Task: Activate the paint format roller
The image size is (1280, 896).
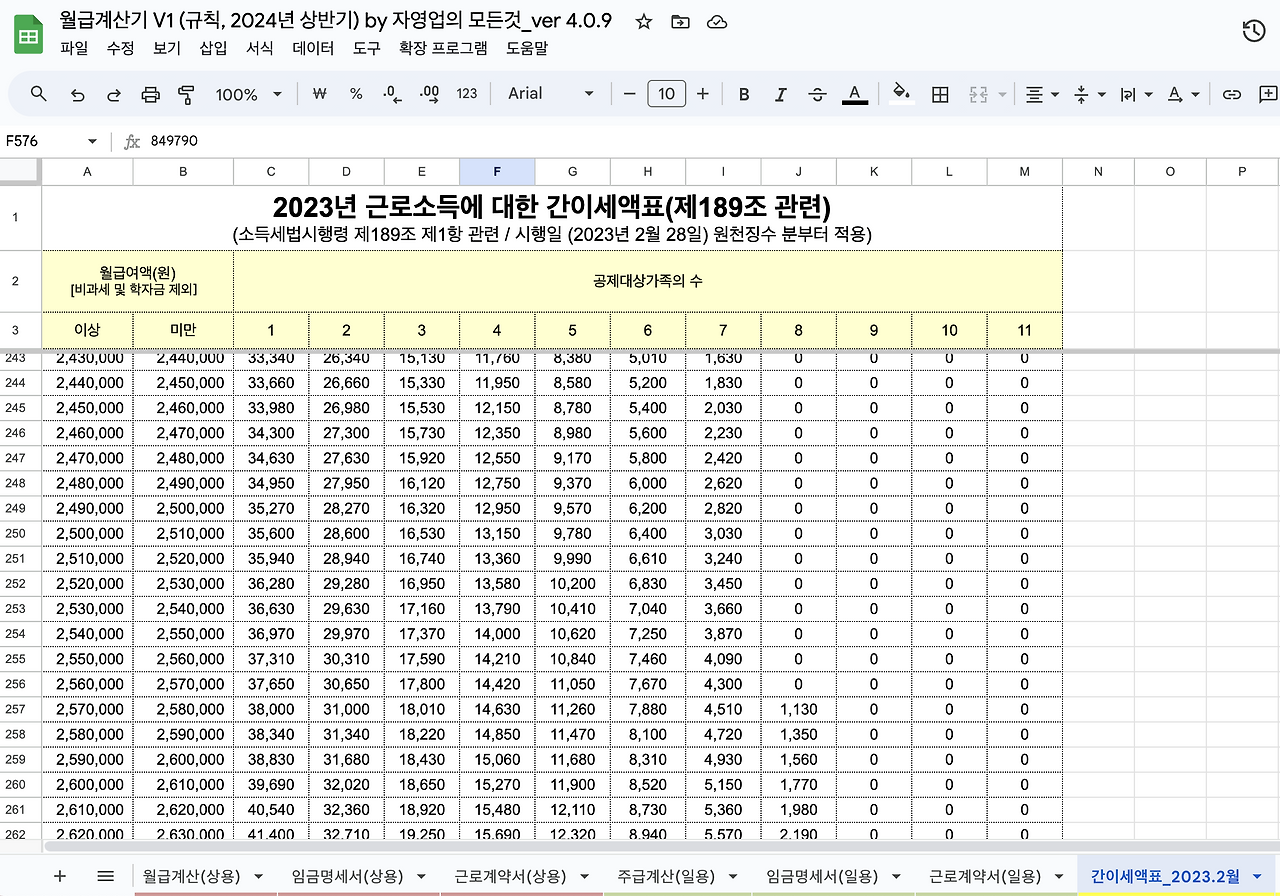Action: 187,94
